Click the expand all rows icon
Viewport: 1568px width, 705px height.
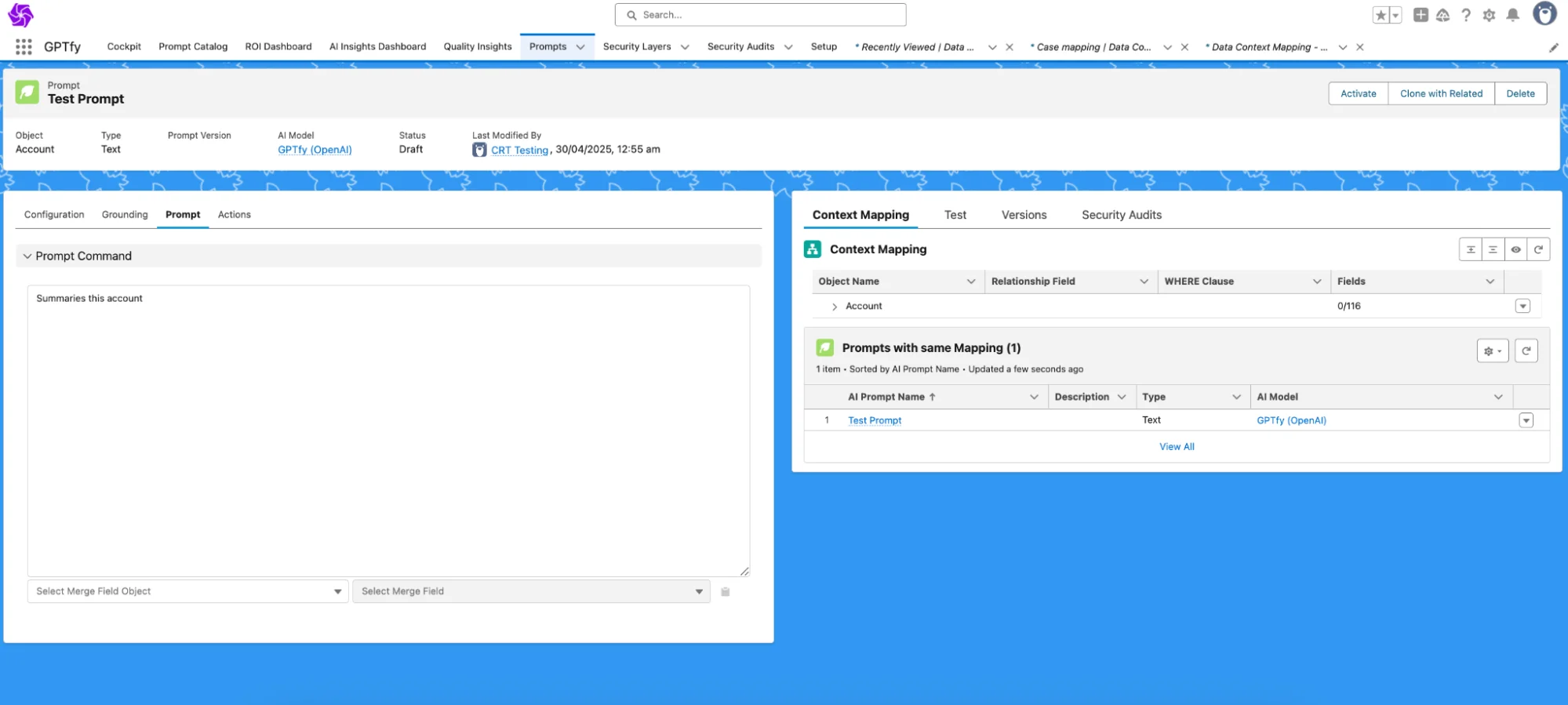point(1471,249)
